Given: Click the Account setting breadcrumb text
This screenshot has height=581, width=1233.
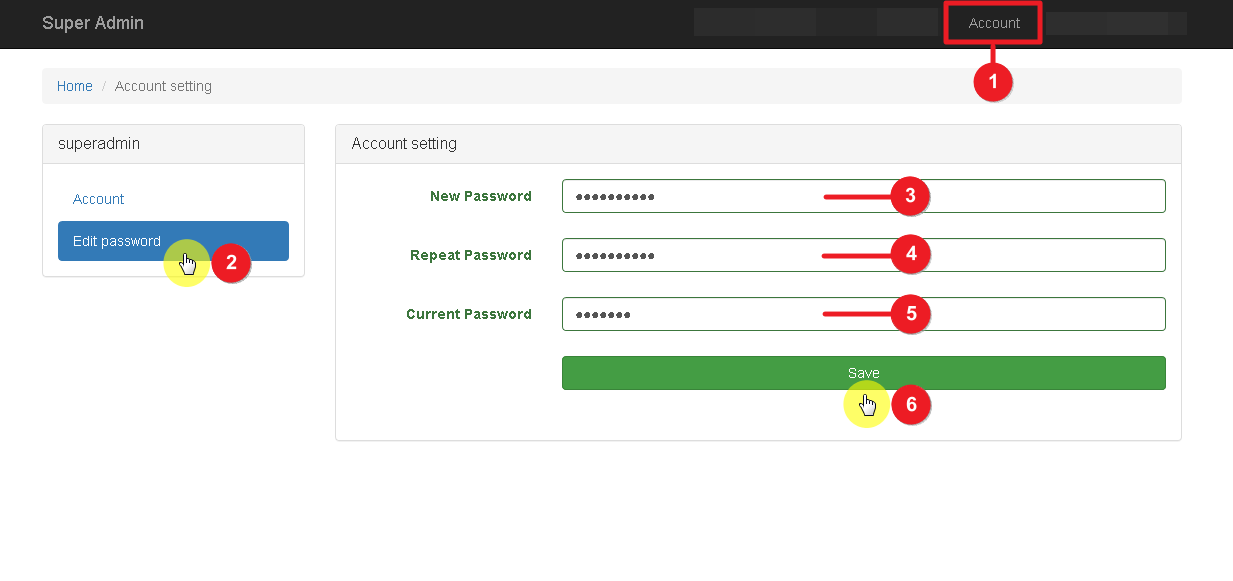Looking at the screenshot, I should pos(163,86).
